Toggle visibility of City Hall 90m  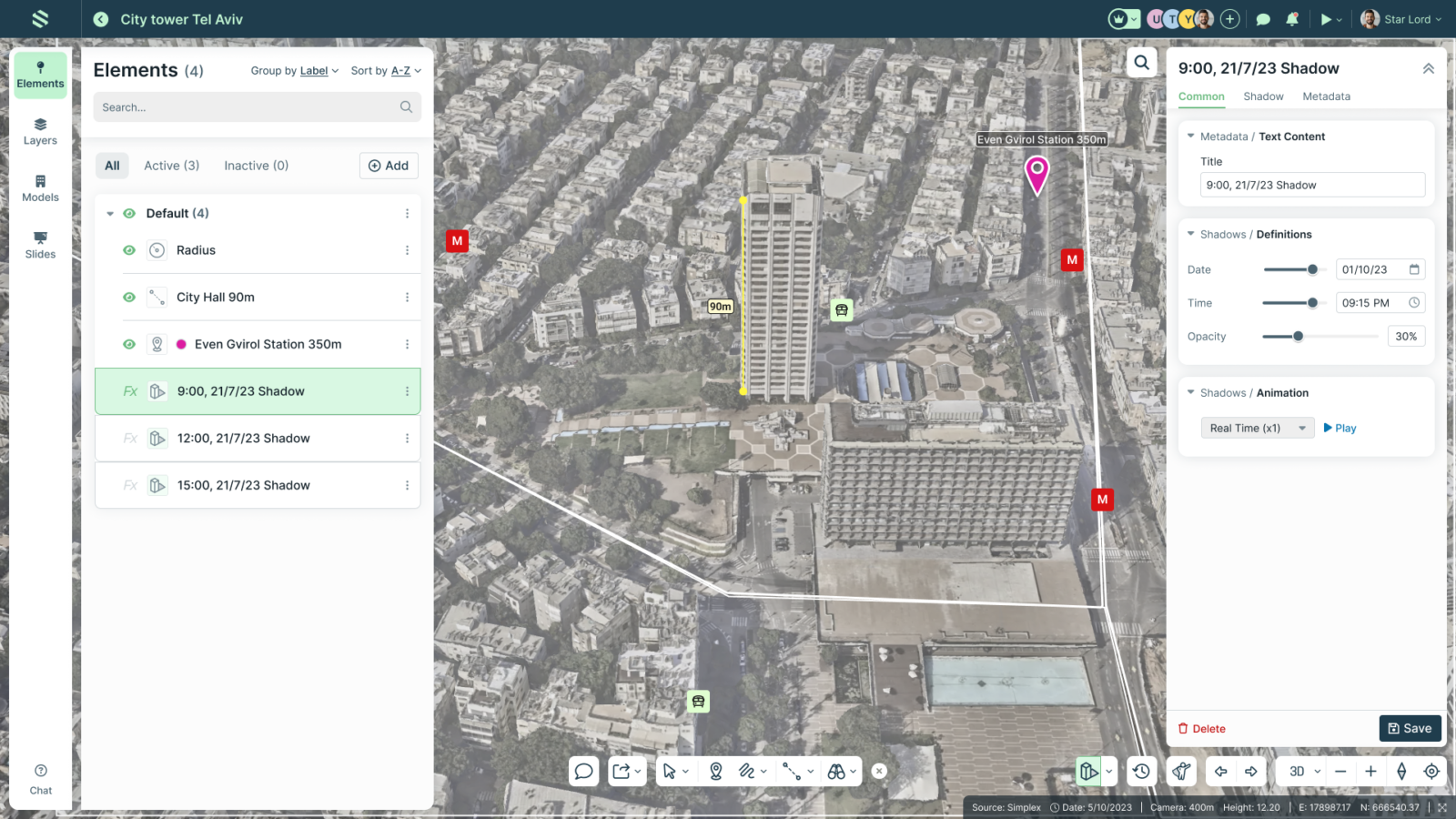(x=129, y=298)
